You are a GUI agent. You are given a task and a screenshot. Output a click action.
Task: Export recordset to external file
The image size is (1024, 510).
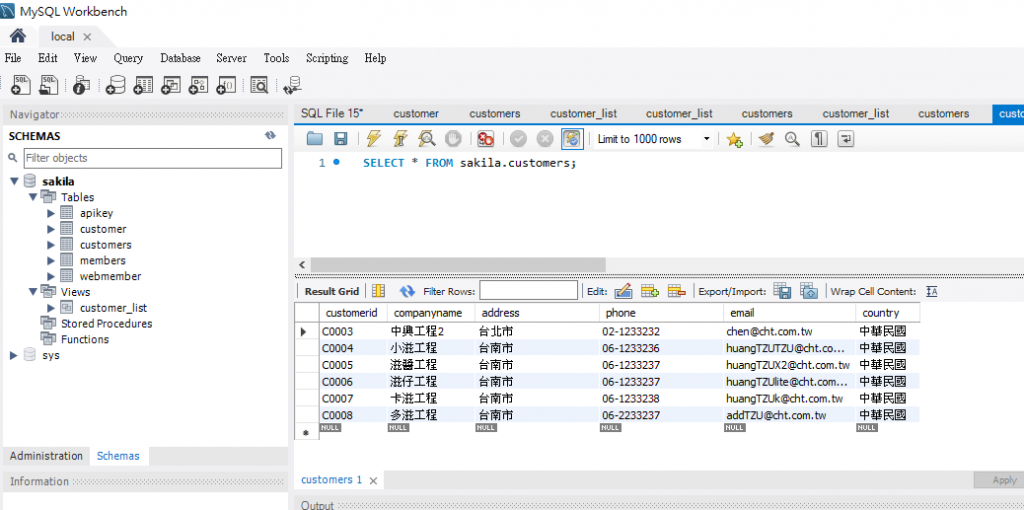(782, 291)
